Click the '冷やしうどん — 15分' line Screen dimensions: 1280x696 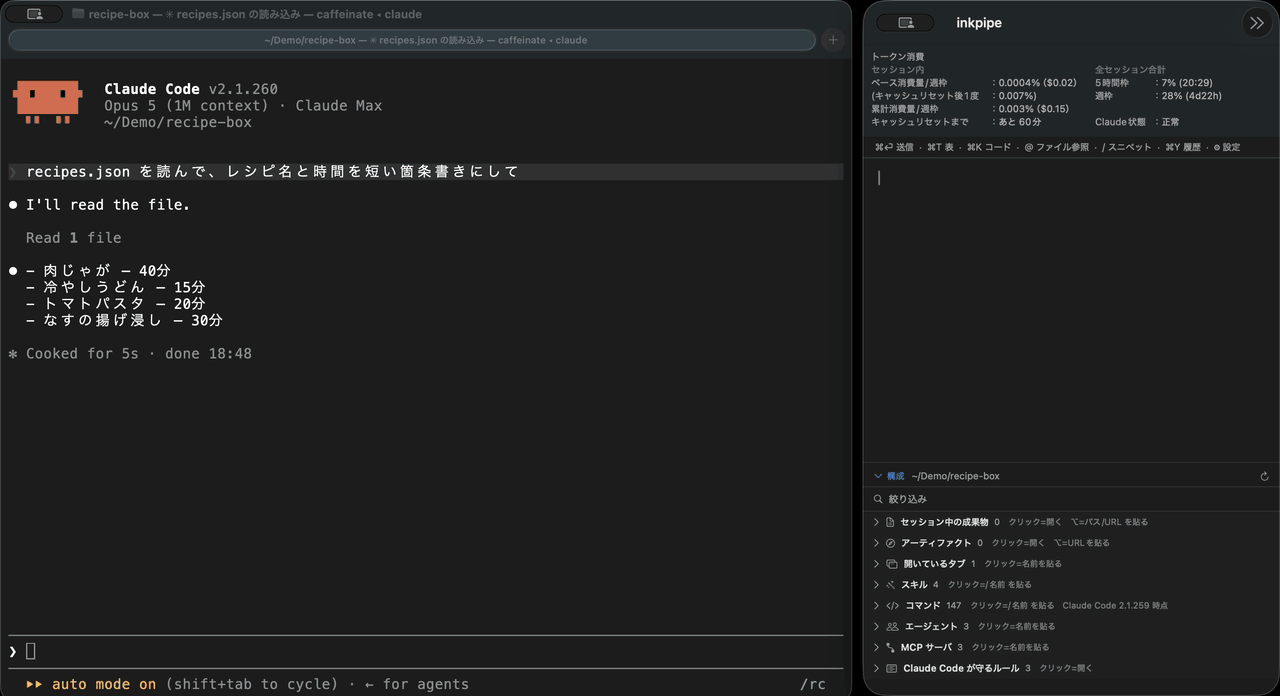[x=115, y=288]
